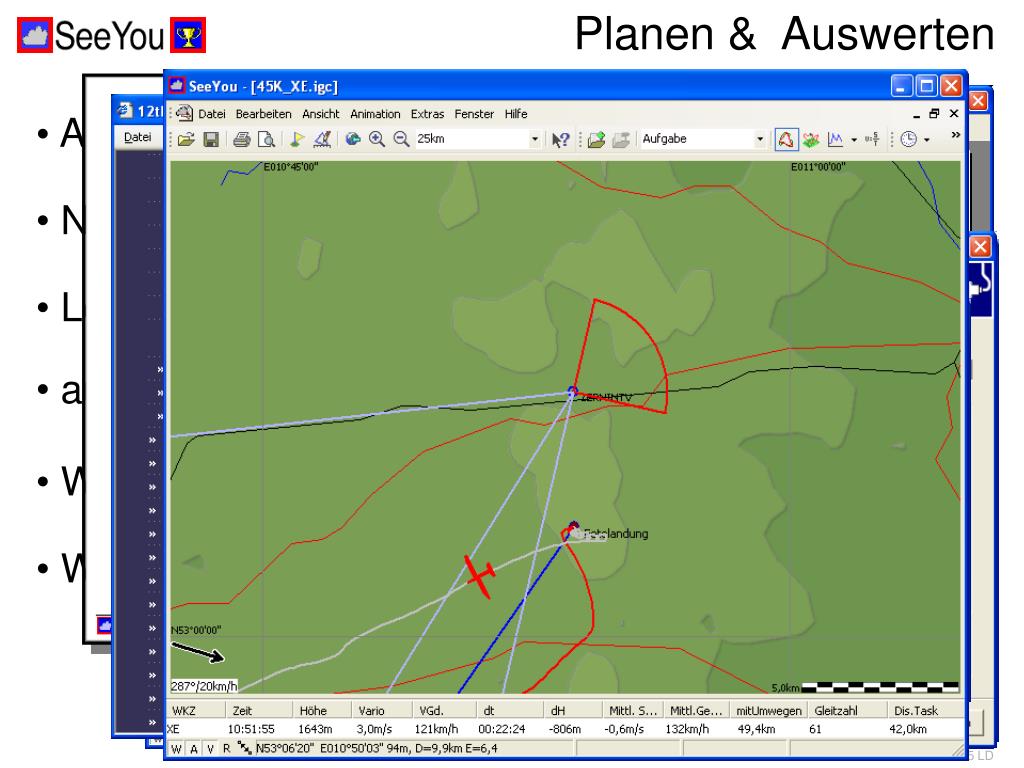
Task: Click the green add flight folder icon
Action: (x=596, y=139)
